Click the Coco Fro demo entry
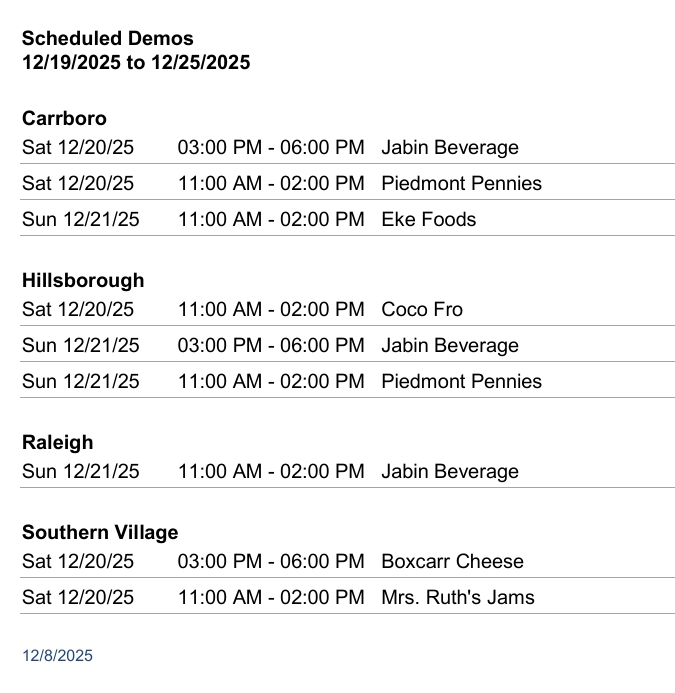 [422, 310]
